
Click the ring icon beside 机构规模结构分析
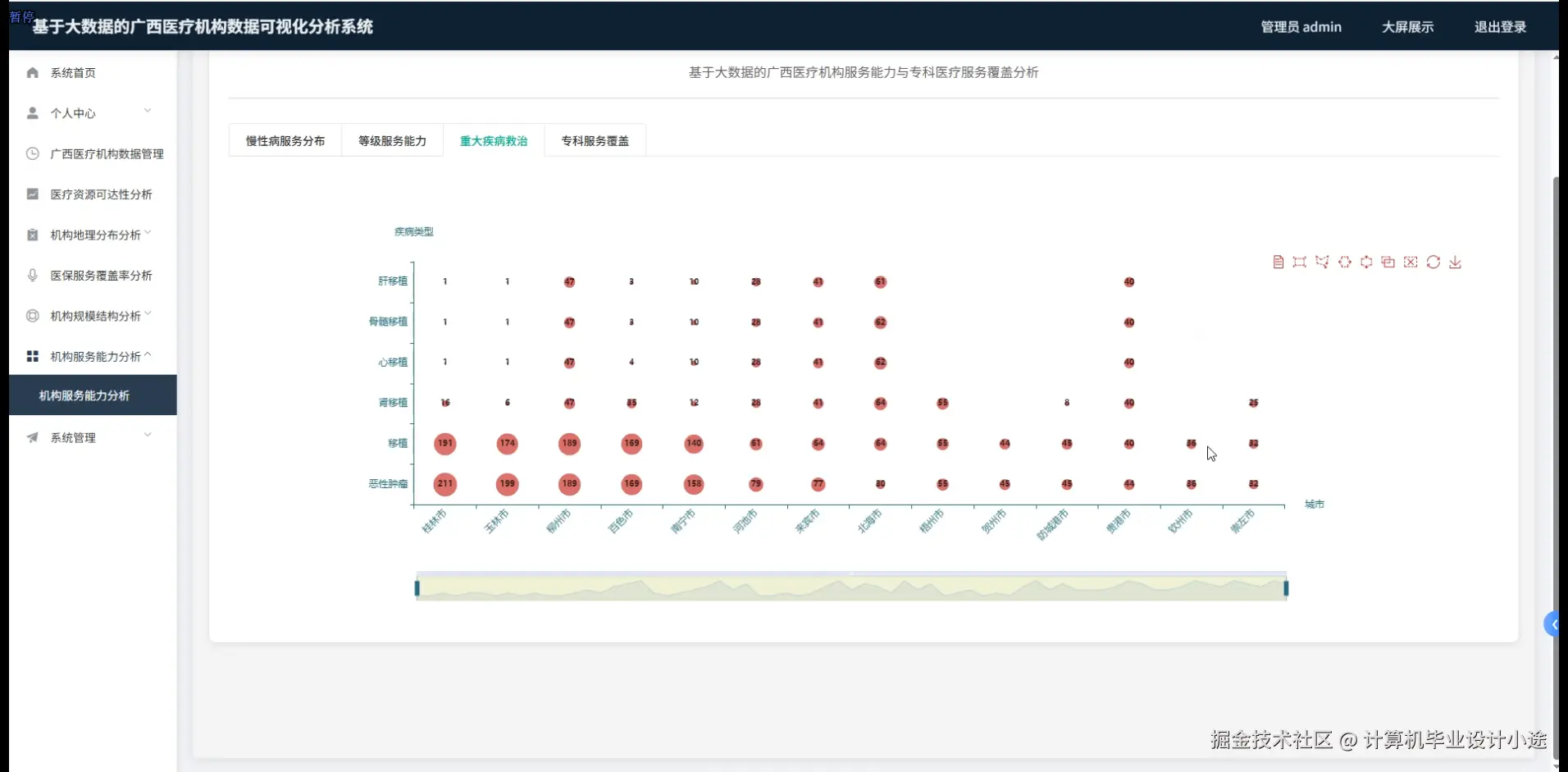pos(33,316)
